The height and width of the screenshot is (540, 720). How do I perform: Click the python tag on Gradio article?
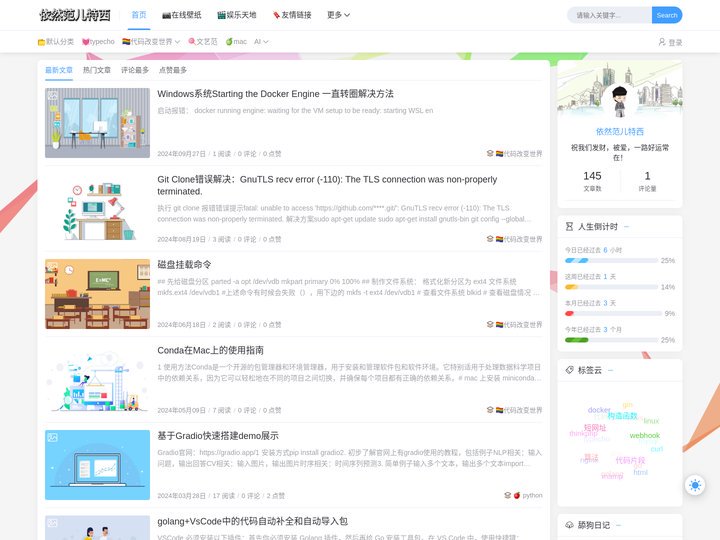(x=528, y=495)
